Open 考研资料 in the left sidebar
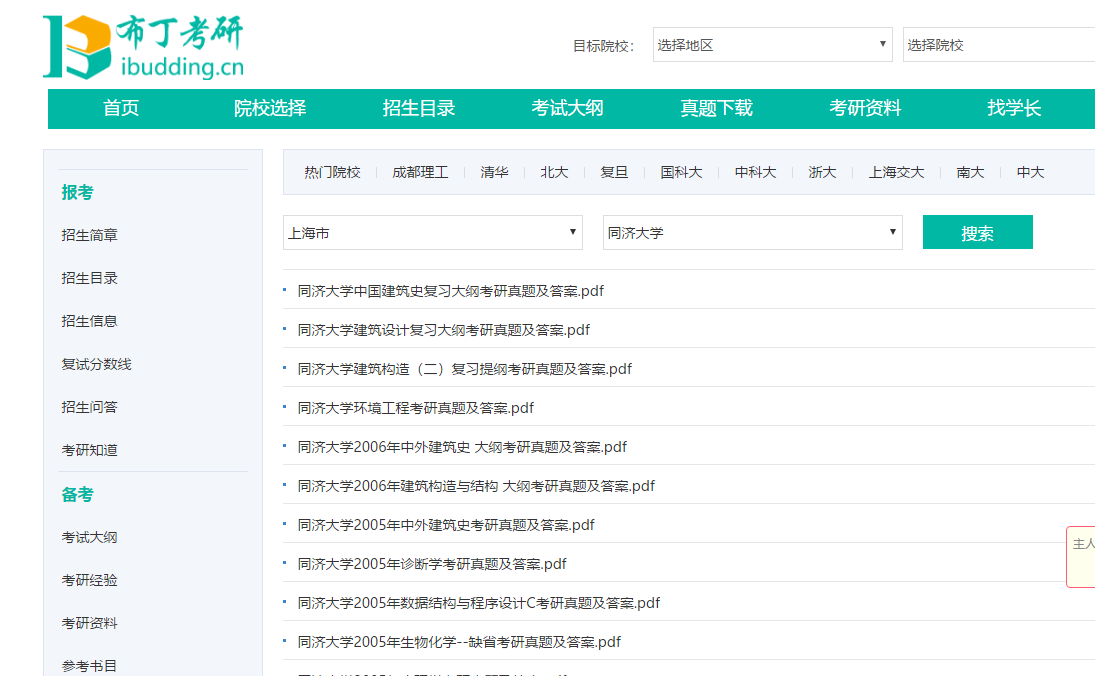Screen dimensions: 1095x676 [x=89, y=624]
